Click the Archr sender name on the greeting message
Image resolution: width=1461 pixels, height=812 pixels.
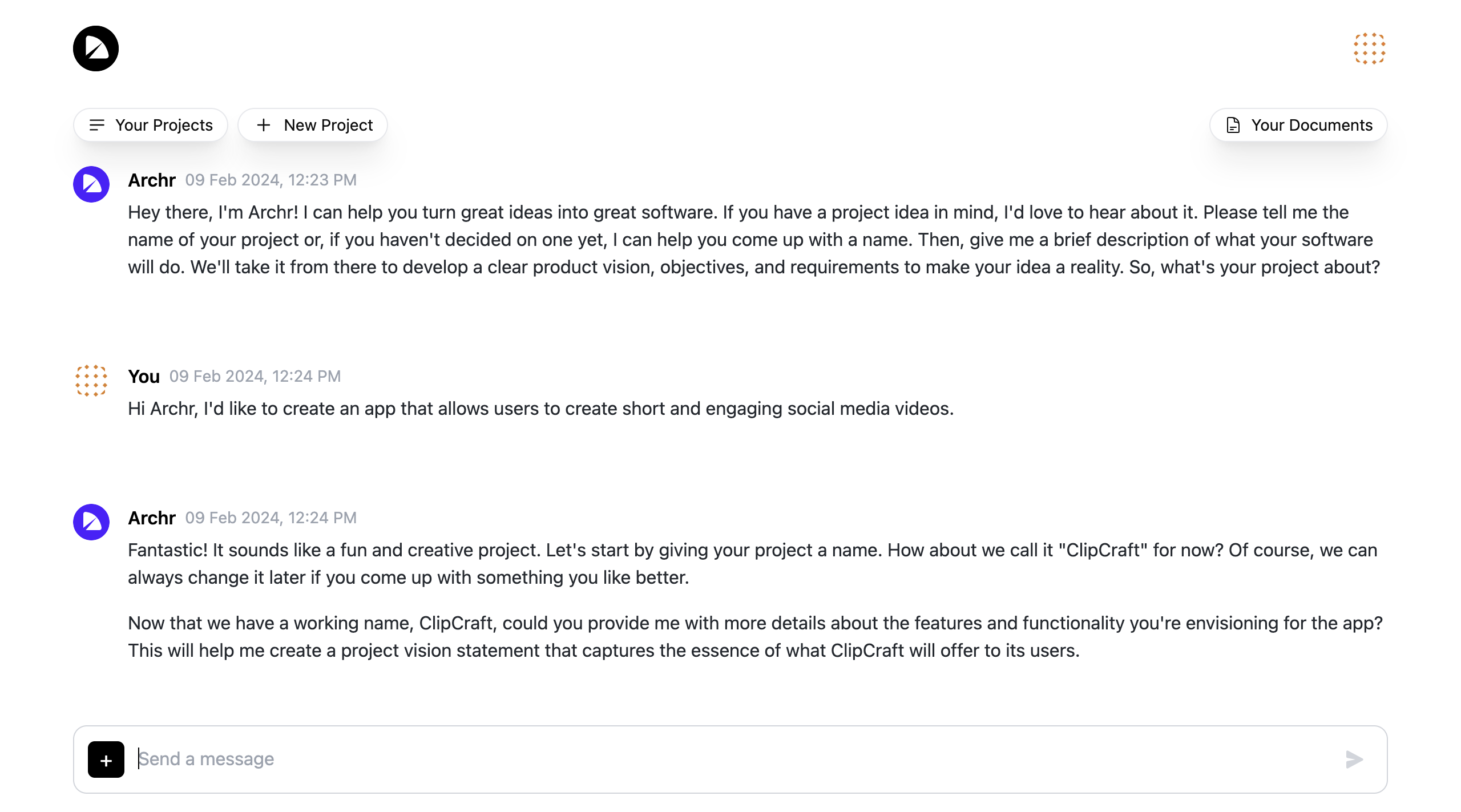152,180
